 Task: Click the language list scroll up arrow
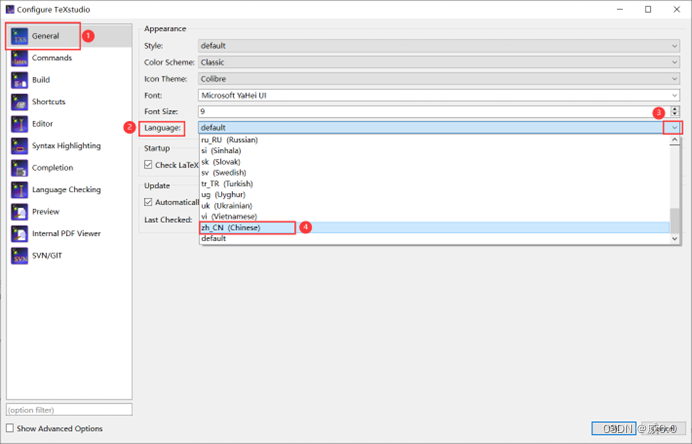[674, 140]
